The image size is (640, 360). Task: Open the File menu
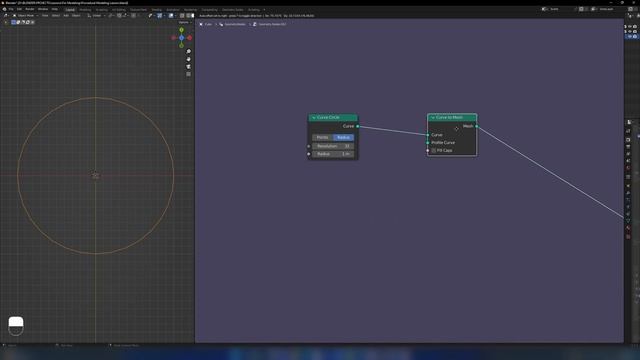[11, 9]
